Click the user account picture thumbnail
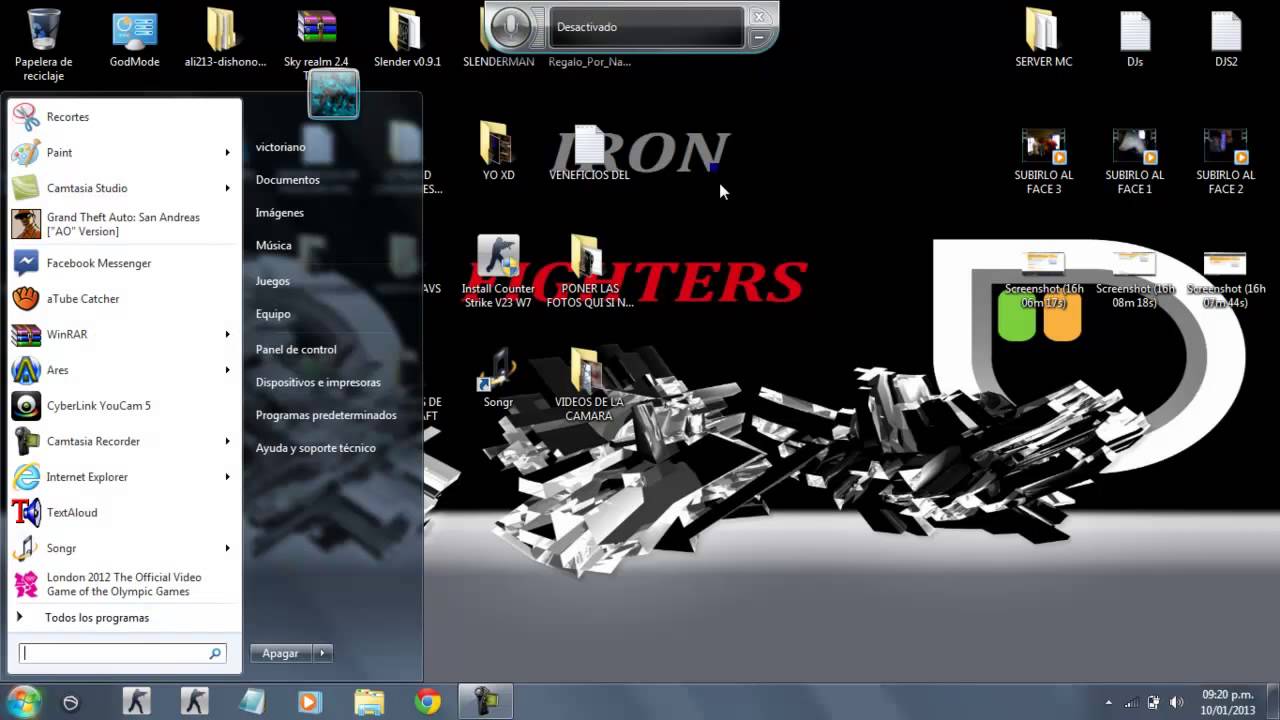 pos(333,94)
